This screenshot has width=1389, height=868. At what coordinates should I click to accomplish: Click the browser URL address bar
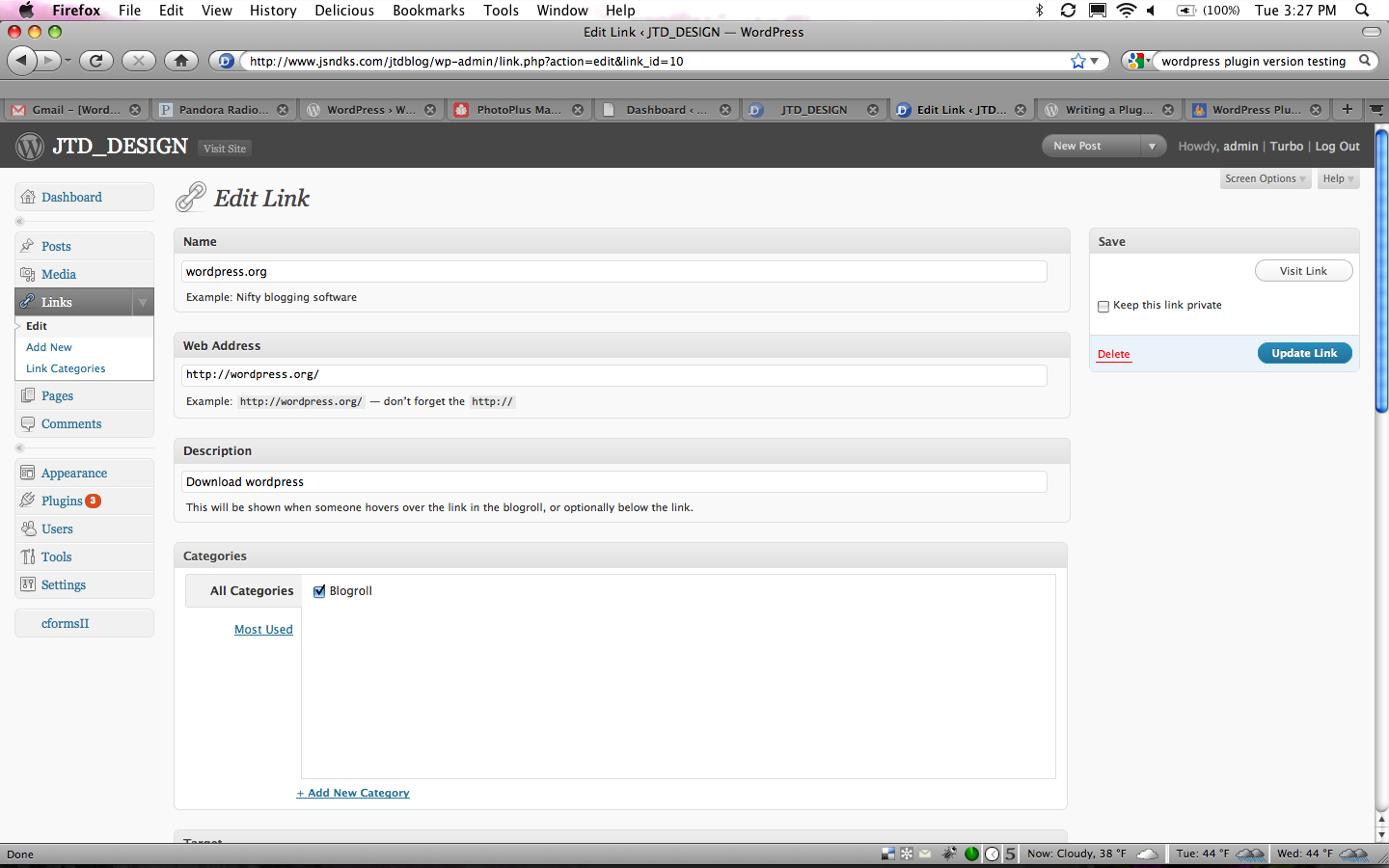click(656, 61)
